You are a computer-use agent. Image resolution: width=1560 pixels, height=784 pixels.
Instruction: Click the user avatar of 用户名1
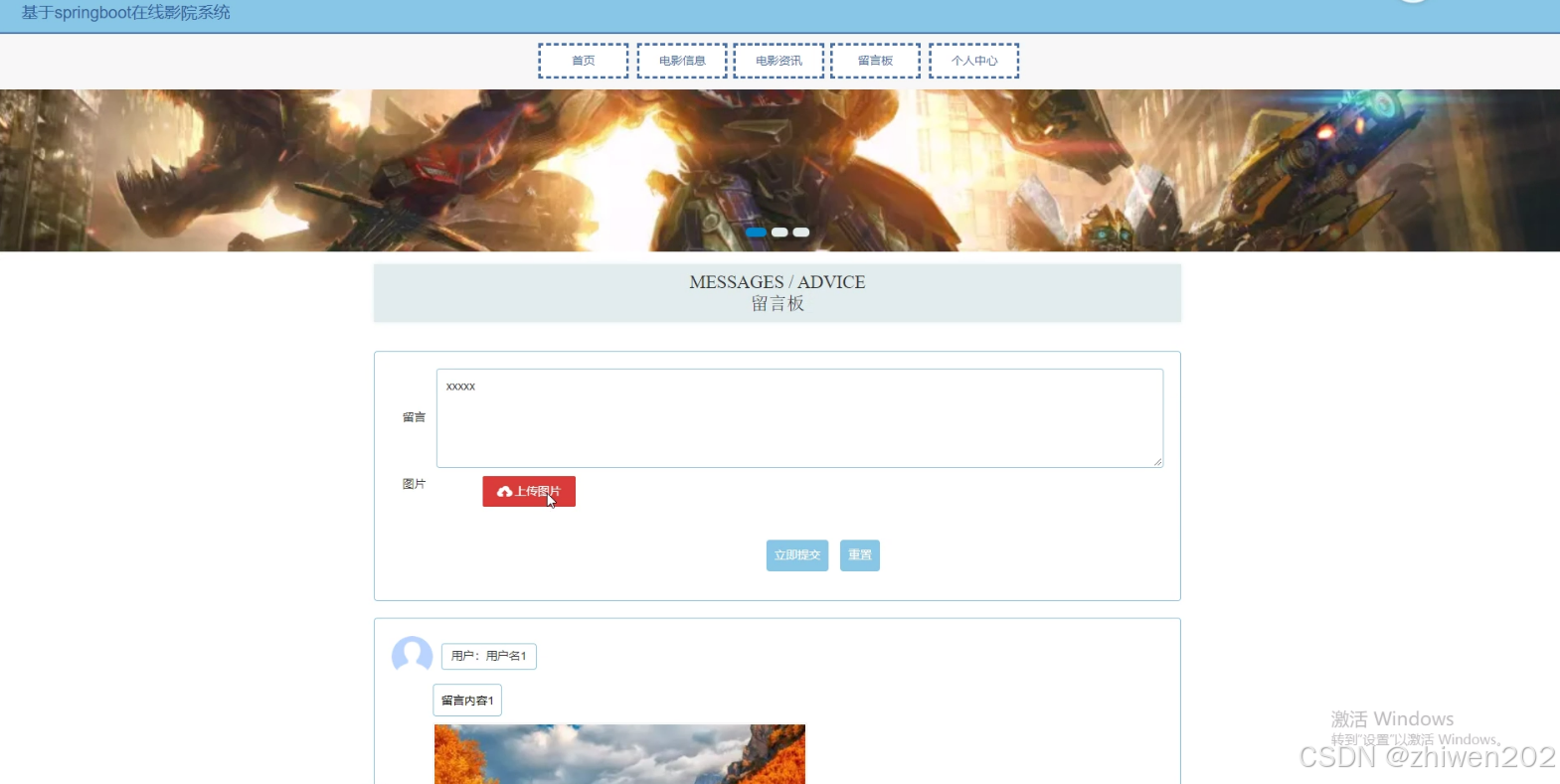coord(413,656)
